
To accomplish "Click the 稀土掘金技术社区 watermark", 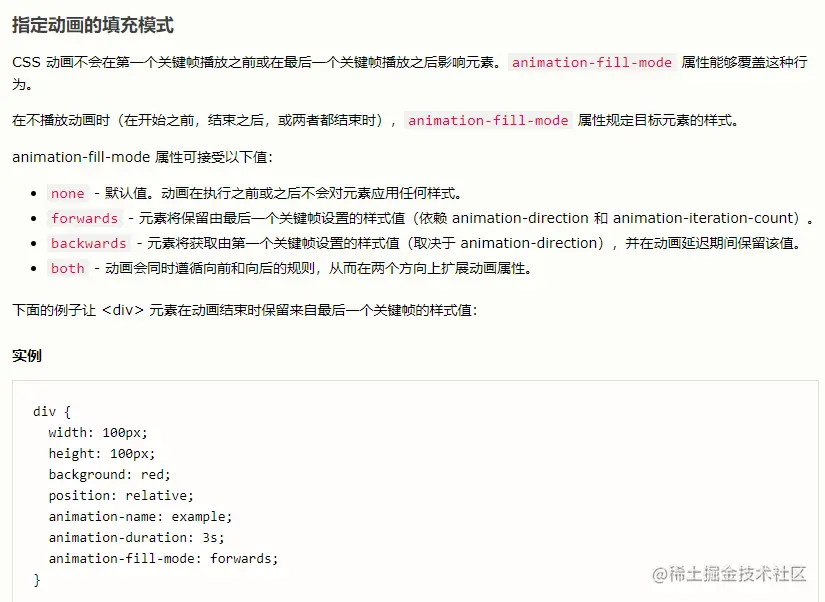I will click(729, 574).
